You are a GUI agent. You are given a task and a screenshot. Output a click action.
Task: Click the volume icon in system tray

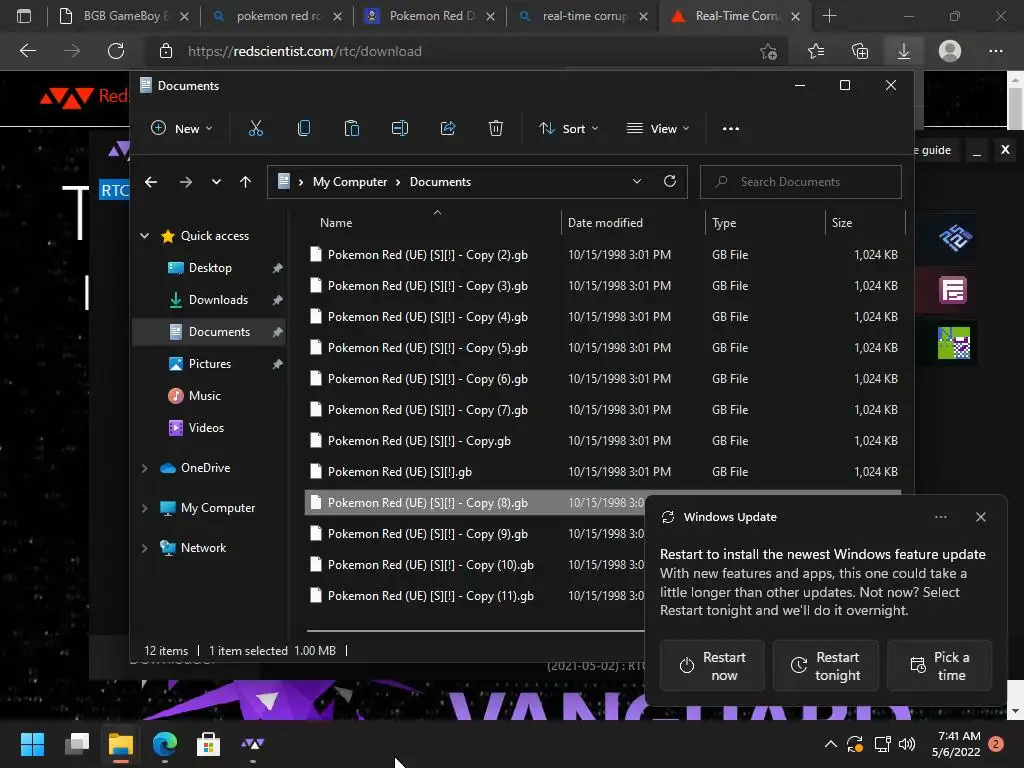point(907,744)
